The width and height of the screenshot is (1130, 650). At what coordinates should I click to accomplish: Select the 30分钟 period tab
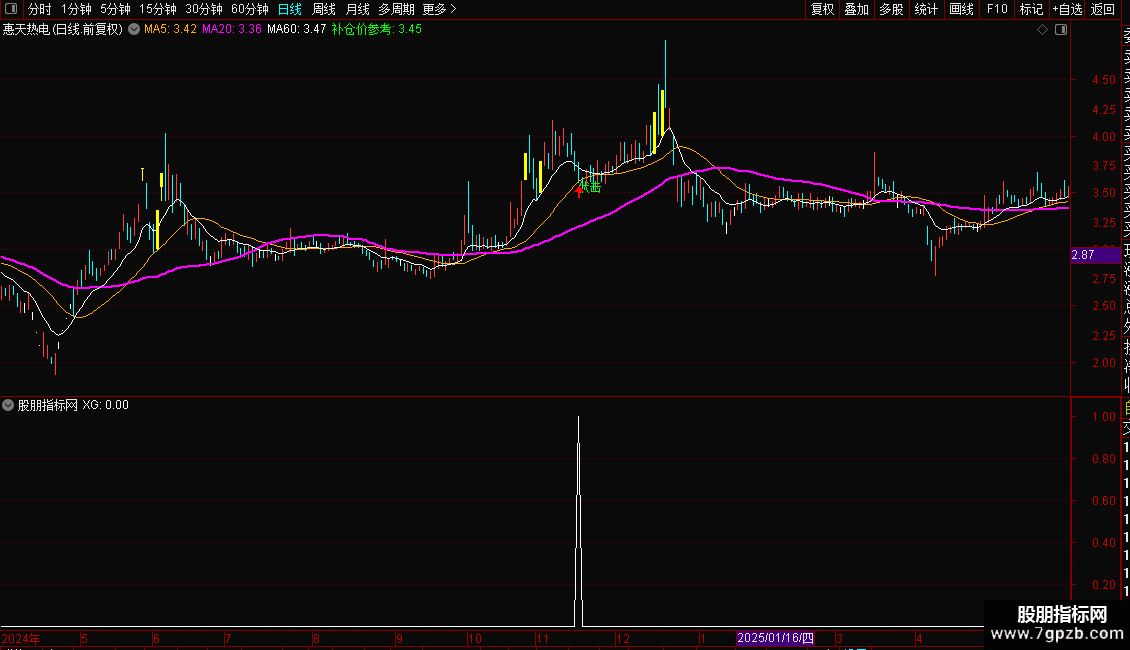pos(204,9)
